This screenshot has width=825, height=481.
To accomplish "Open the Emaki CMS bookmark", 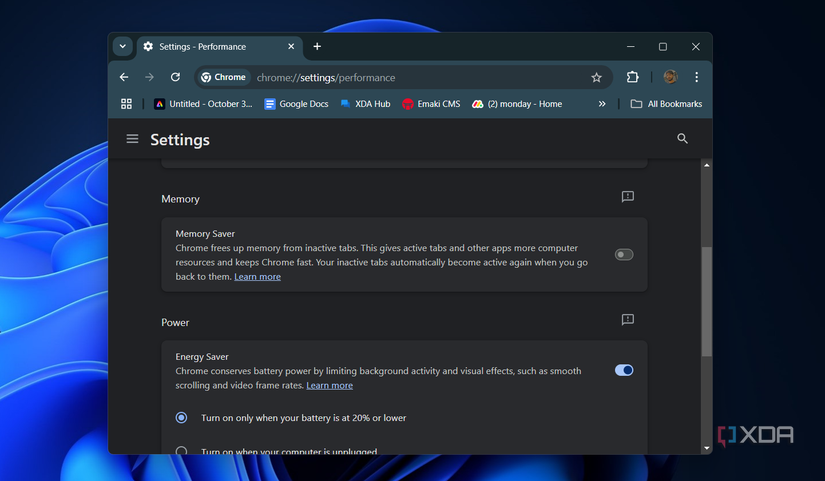I will coord(431,104).
